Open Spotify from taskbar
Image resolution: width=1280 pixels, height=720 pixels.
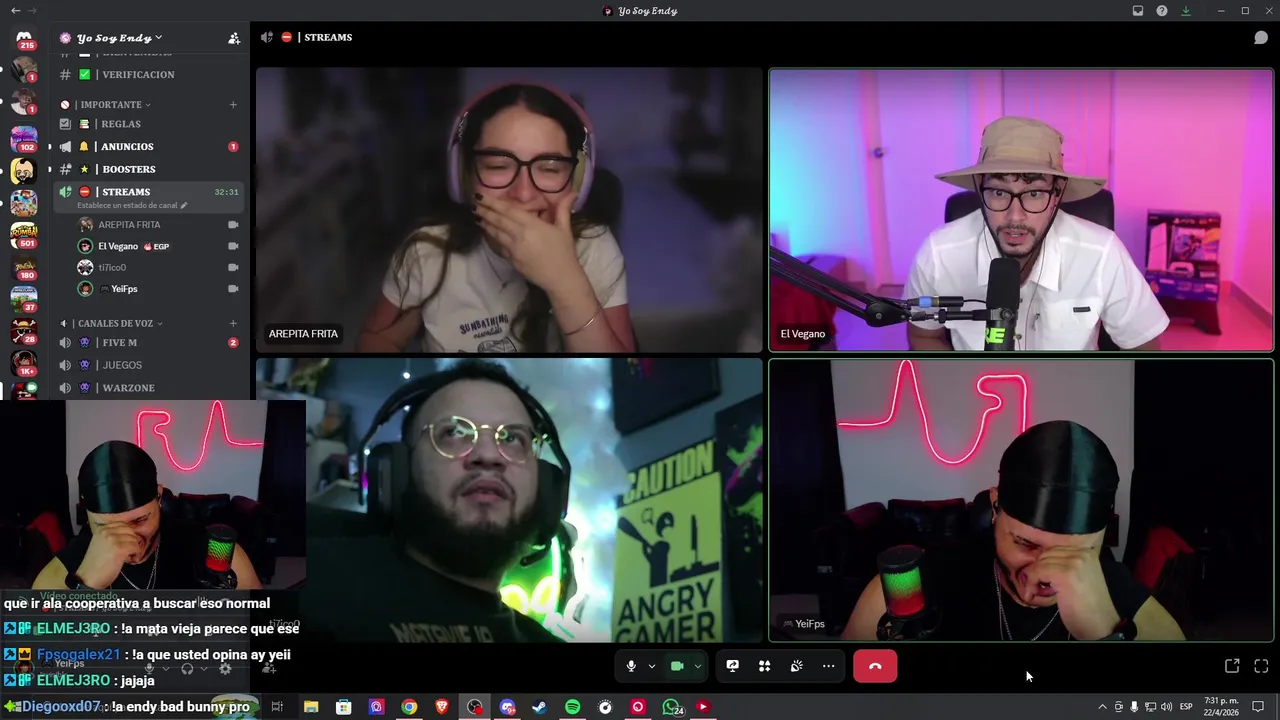[572, 707]
